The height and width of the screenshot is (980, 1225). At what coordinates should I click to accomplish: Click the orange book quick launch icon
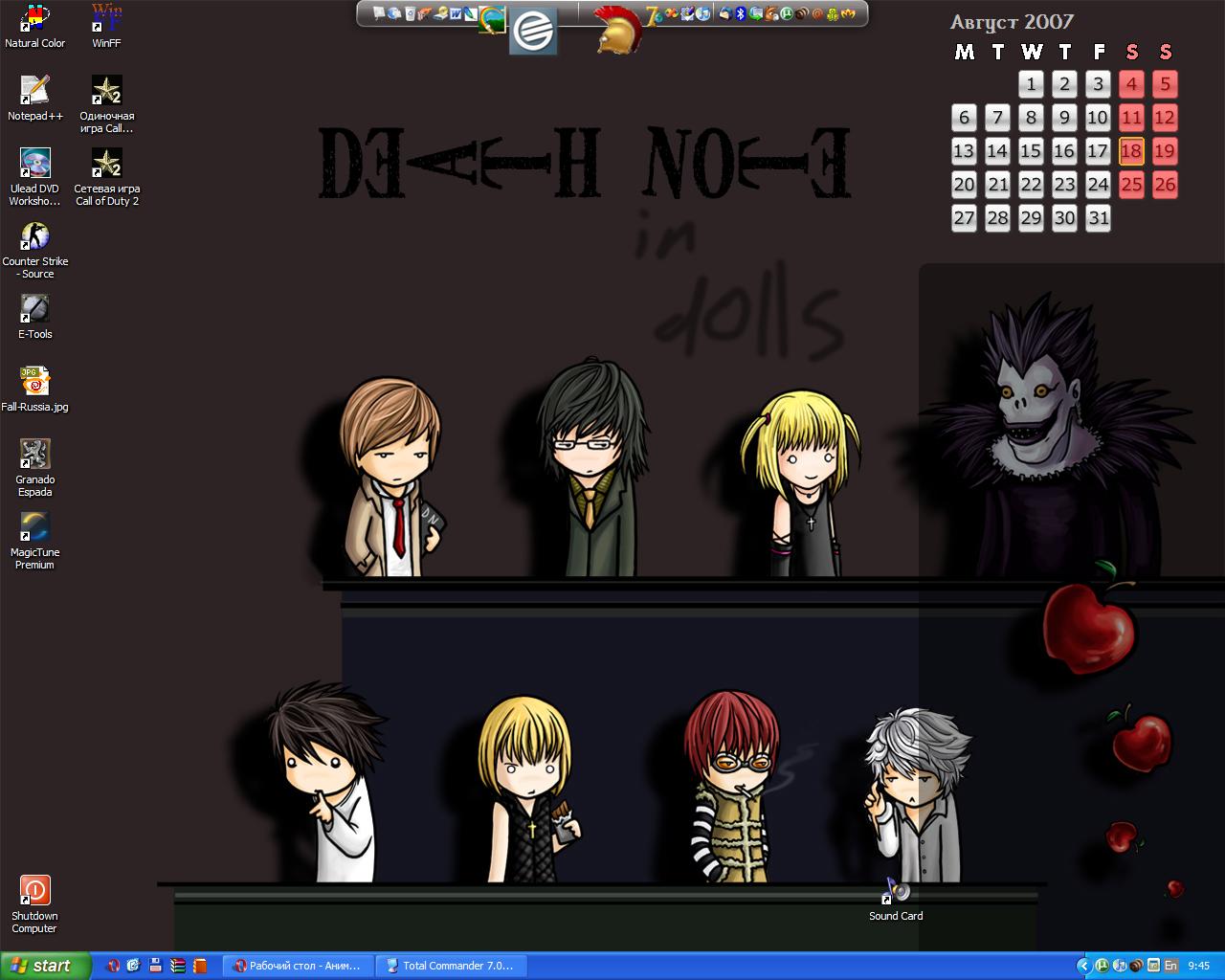[199, 966]
